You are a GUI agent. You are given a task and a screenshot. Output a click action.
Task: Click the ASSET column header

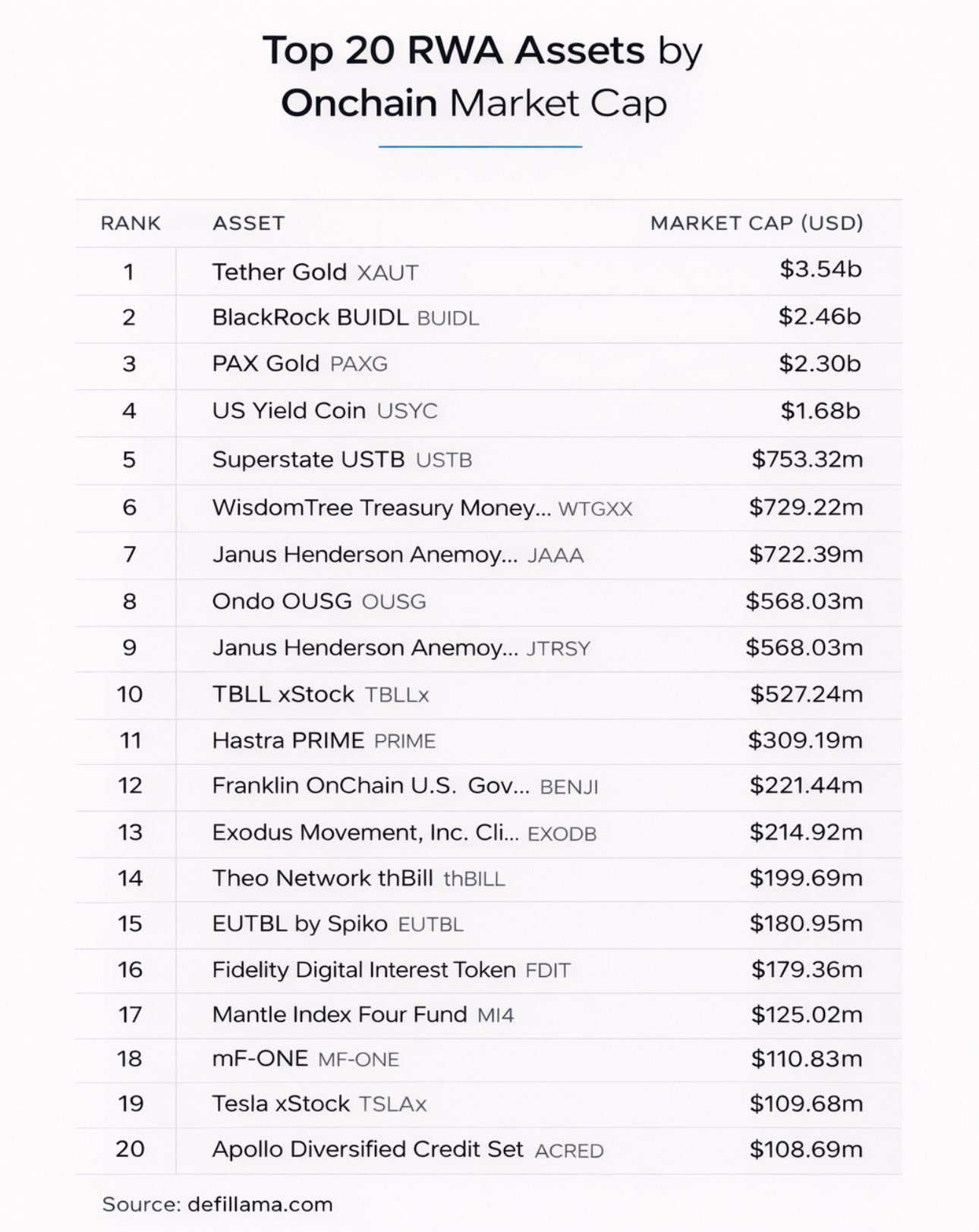pyautogui.click(x=248, y=223)
